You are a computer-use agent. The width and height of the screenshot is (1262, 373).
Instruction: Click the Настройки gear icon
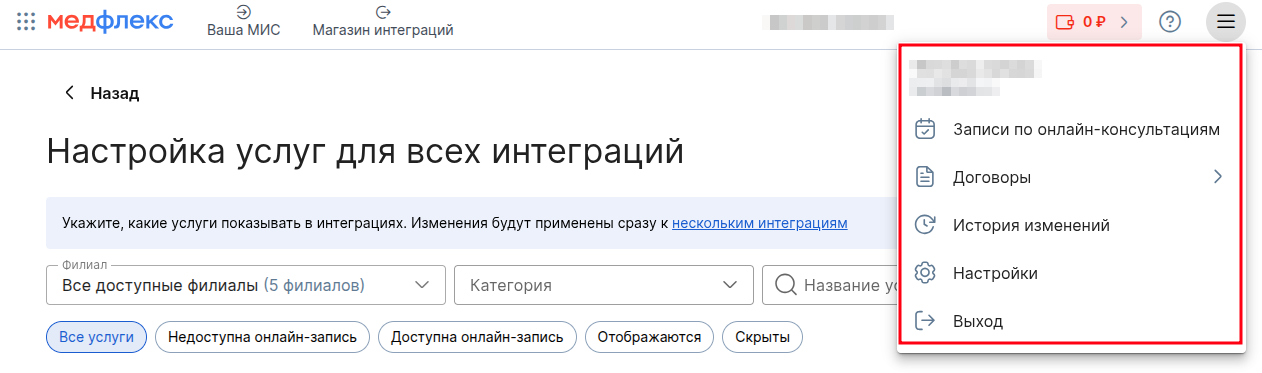point(926,273)
